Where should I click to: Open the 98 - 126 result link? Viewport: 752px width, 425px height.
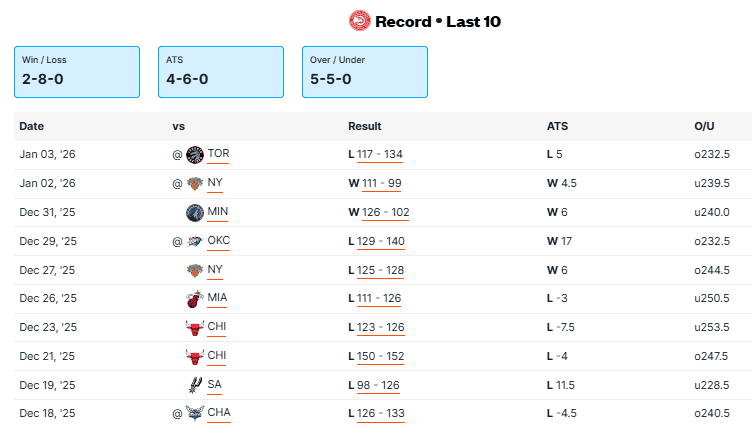pos(377,385)
